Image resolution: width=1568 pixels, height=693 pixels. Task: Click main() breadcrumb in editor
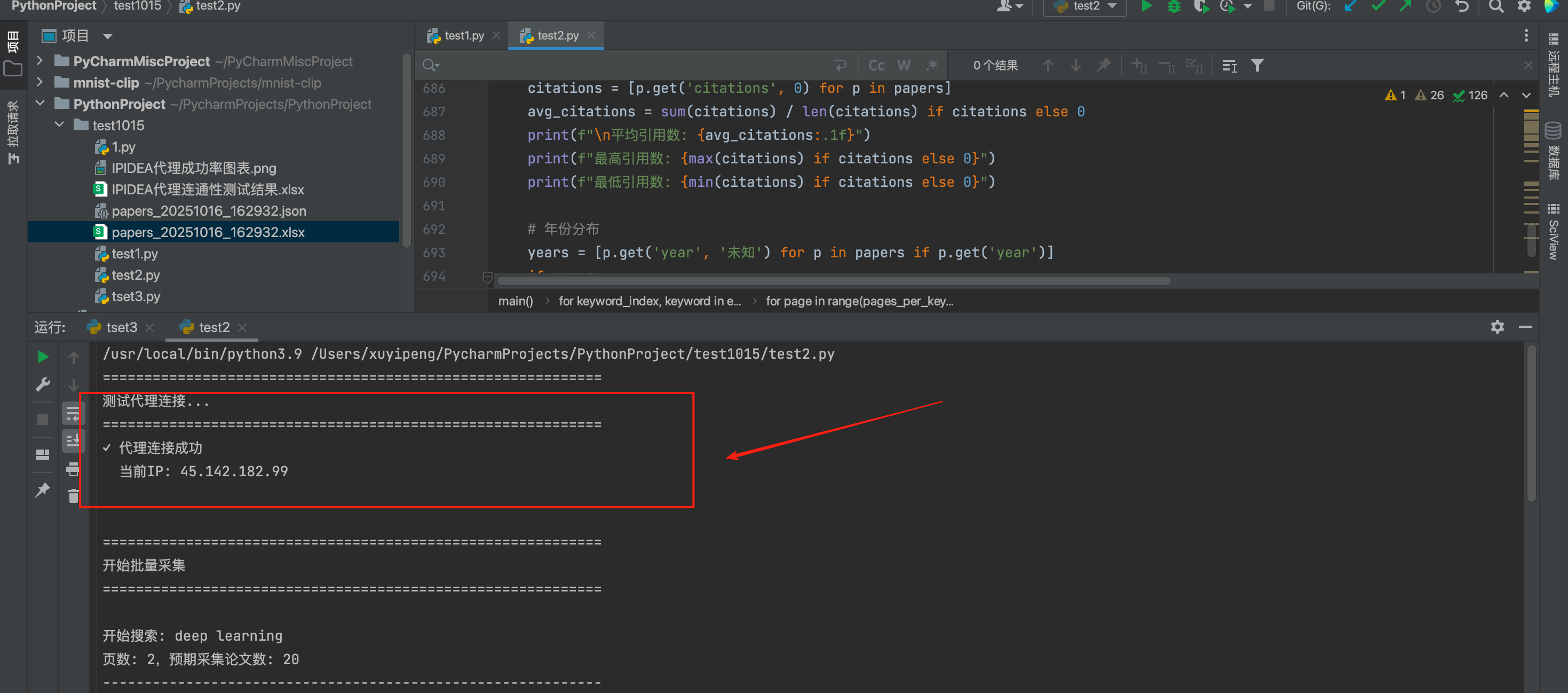(515, 301)
